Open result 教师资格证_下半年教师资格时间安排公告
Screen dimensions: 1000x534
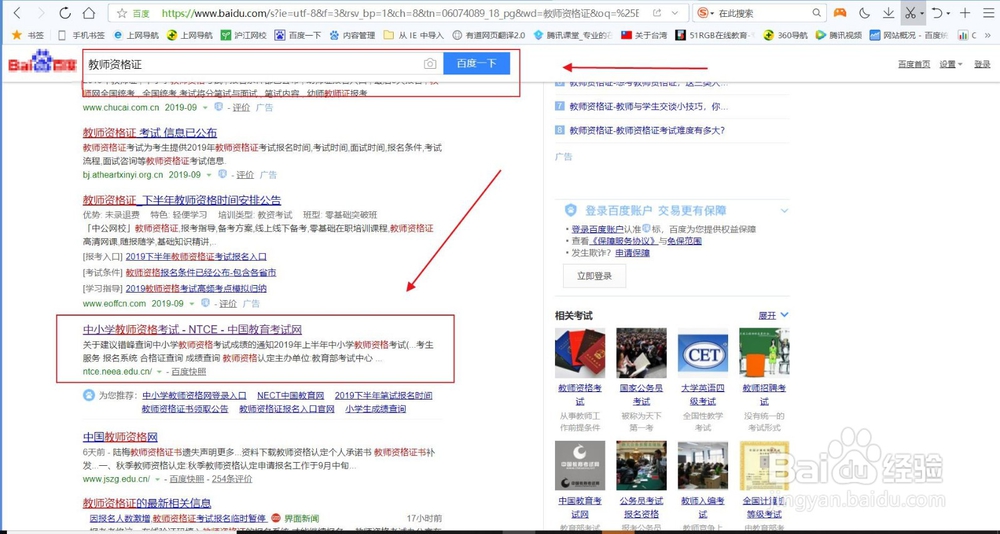[182, 200]
